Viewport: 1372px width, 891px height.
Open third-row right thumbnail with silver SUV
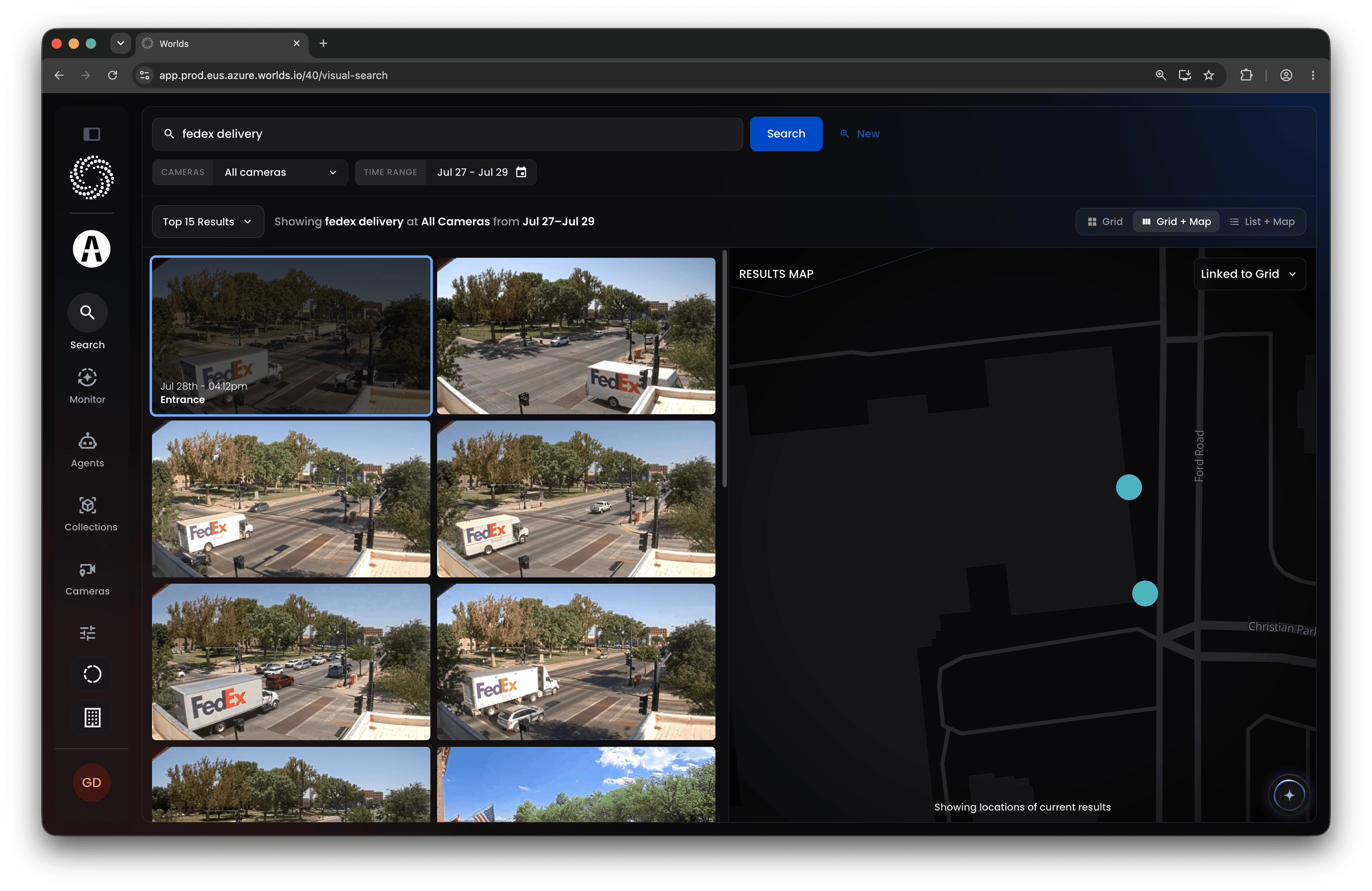(x=576, y=662)
